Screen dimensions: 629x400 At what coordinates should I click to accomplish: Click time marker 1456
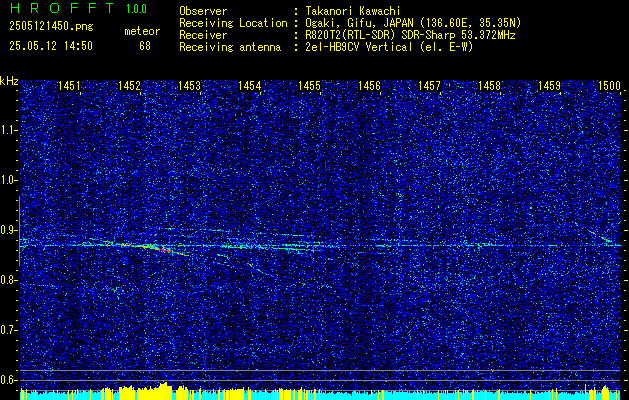(x=369, y=85)
